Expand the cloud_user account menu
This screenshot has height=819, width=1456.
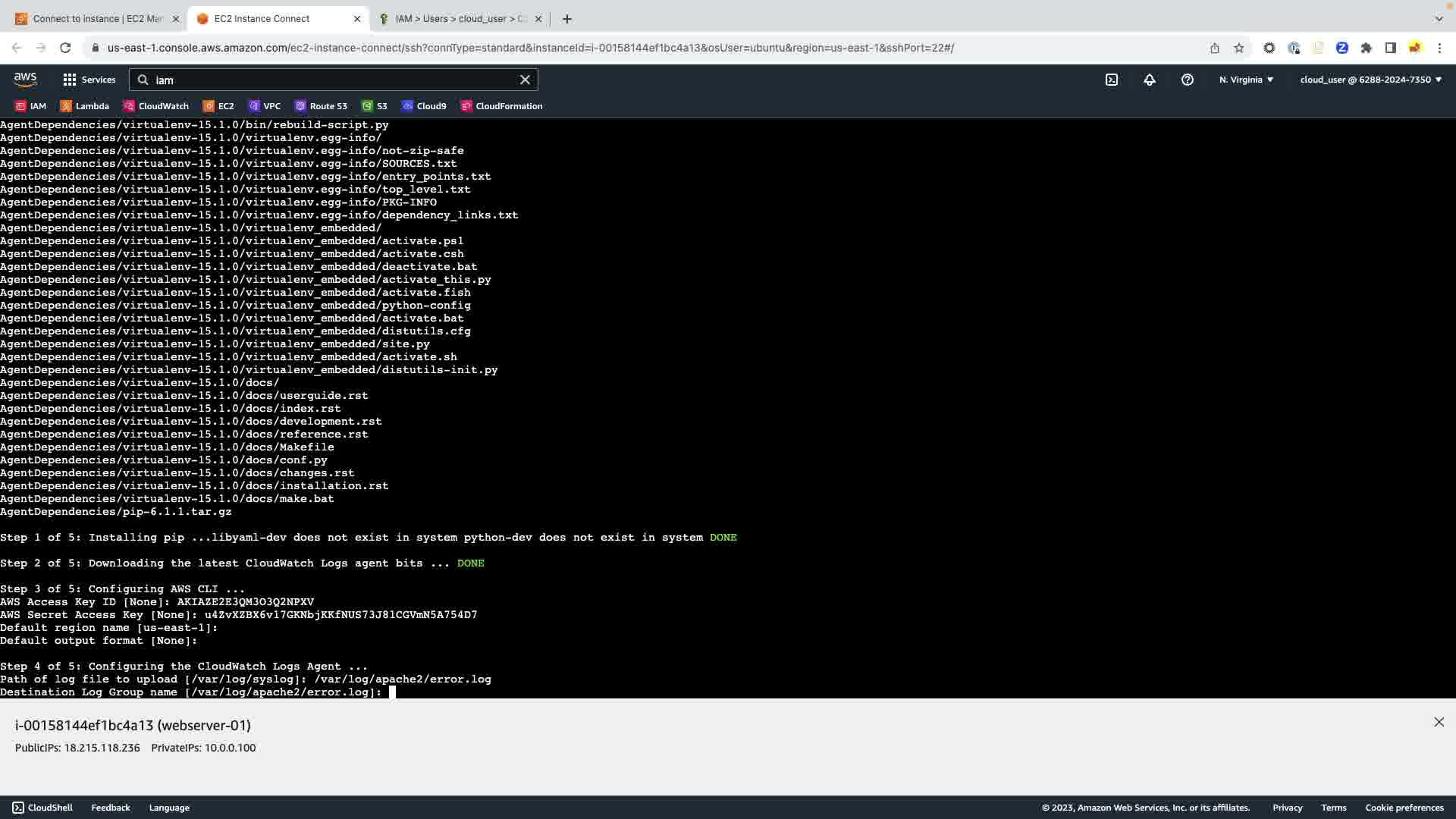(1370, 80)
